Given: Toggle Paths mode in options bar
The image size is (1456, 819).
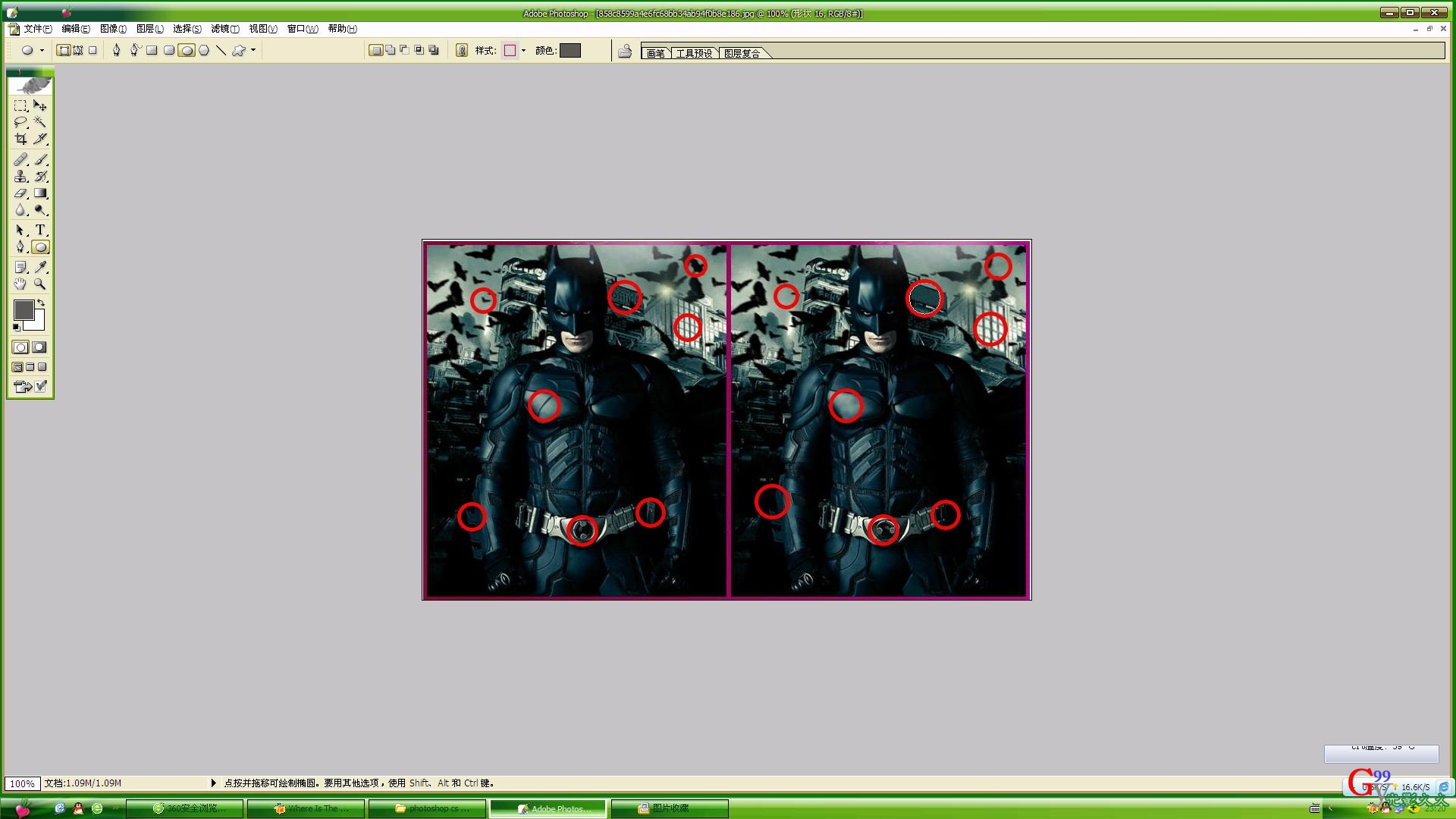Looking at the screenshot, I should (78, 50).
